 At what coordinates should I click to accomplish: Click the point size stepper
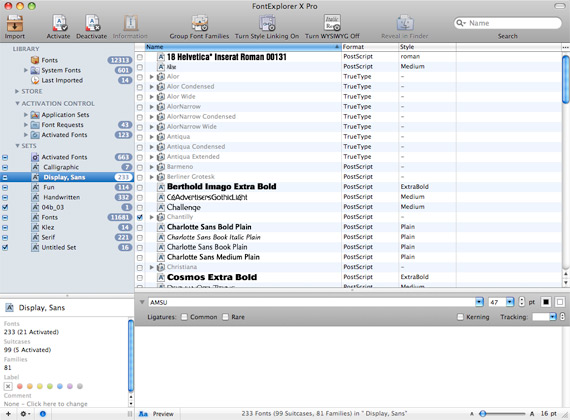[x=522, y=302]
